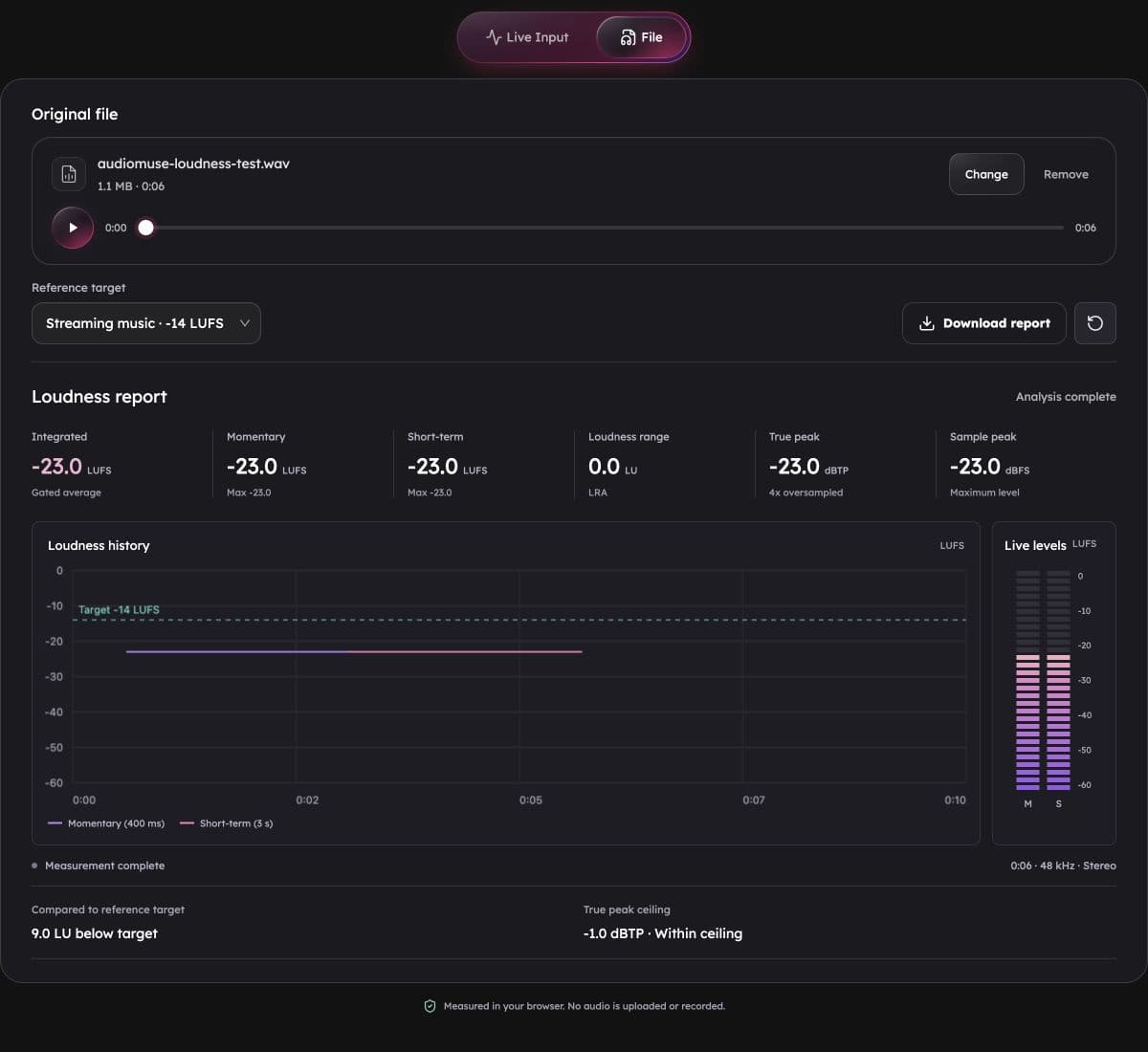
Task: Click the Change file button
Action: click(986, 174)
